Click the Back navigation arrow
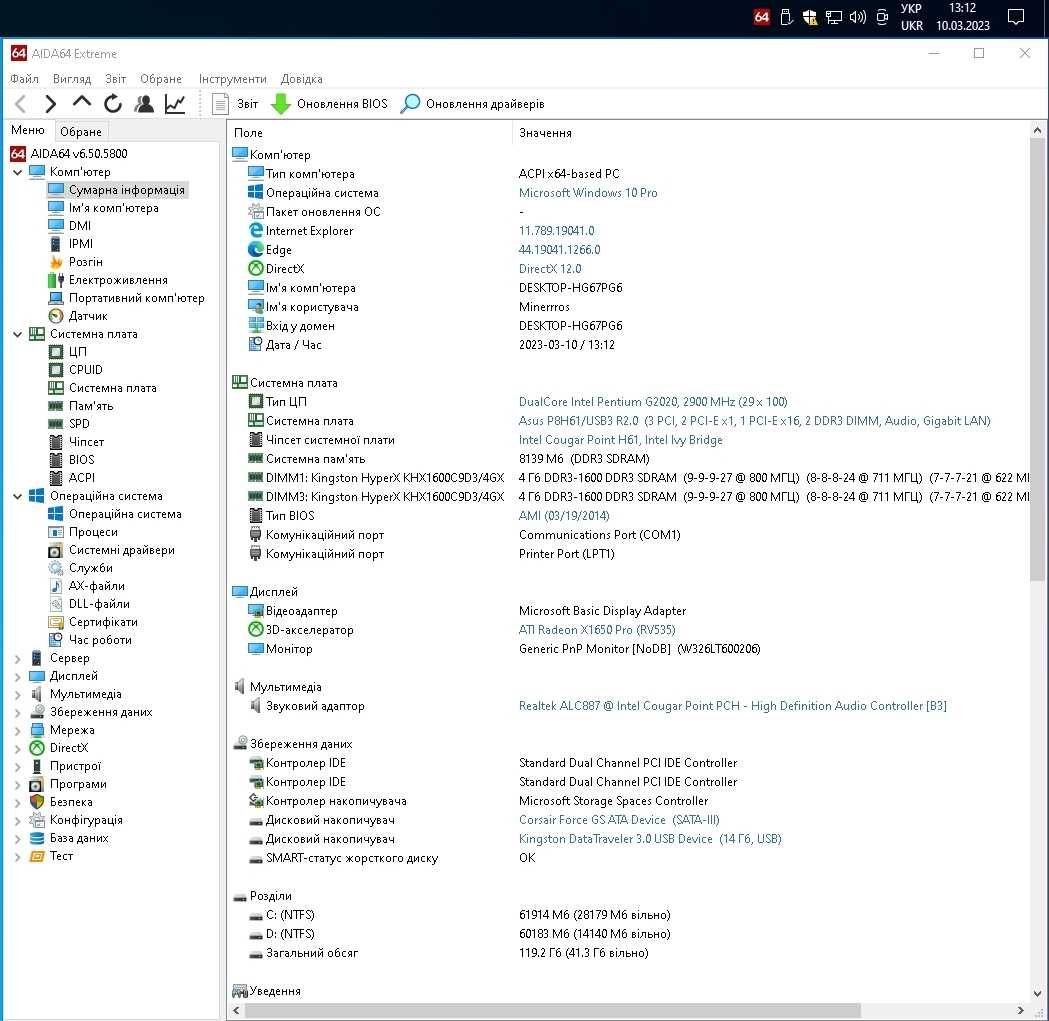Screen dimensions: 1049x1021 20,104
